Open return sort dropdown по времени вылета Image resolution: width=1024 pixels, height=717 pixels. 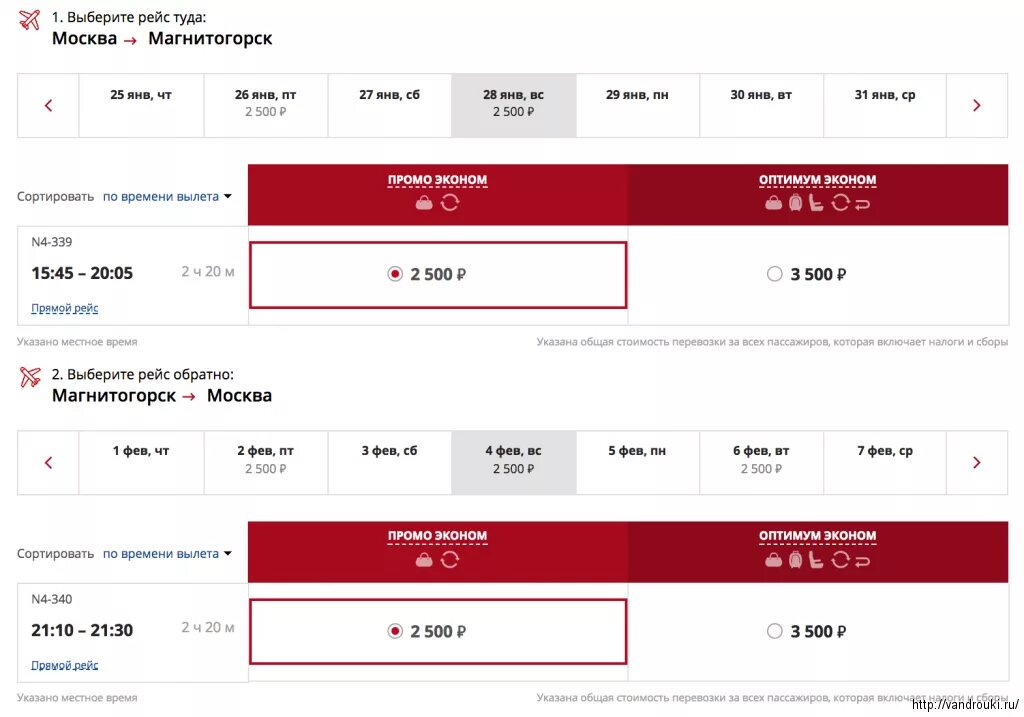(167, 553)
